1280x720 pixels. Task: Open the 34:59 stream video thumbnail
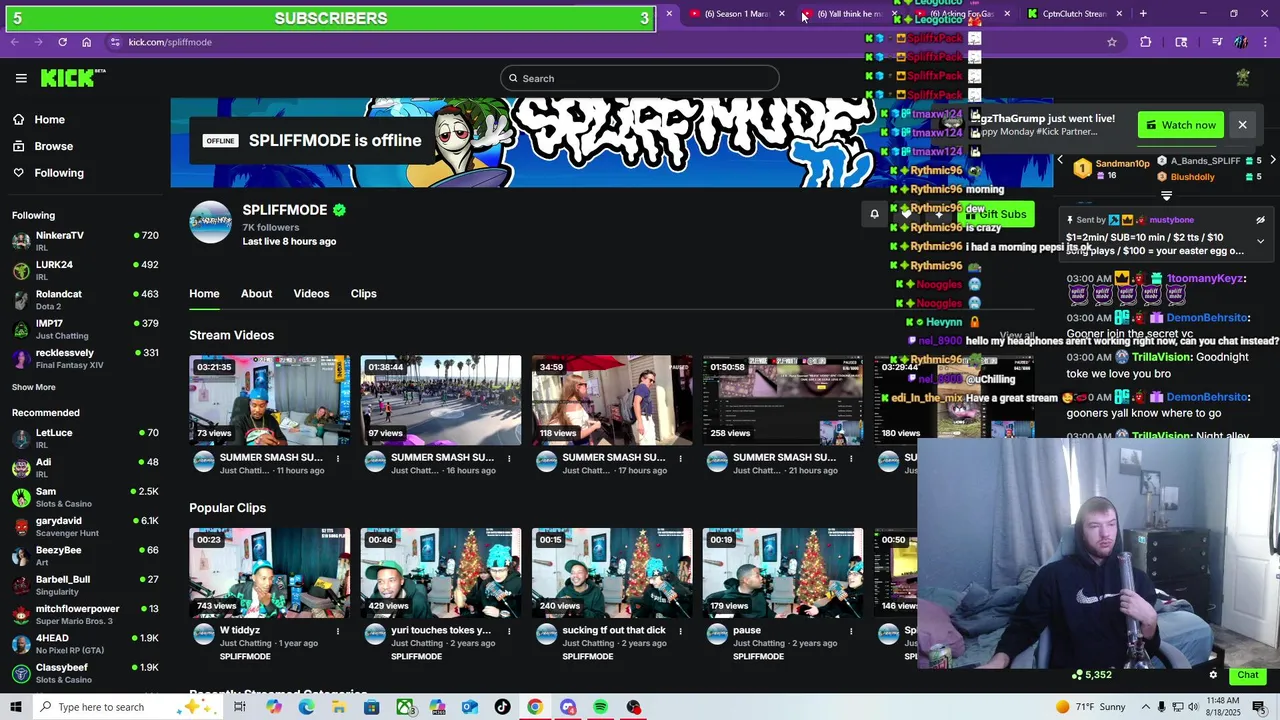click(612, 400)
